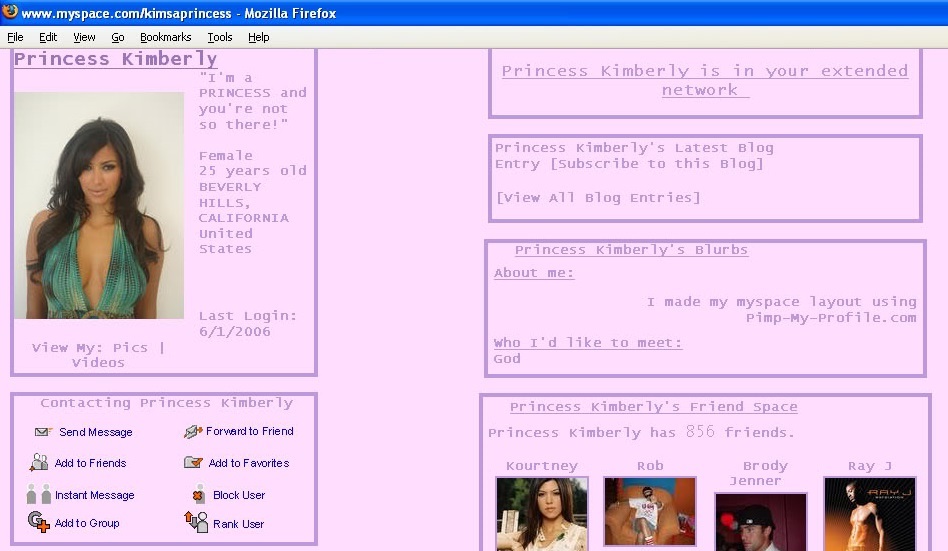Click the Add to Favorites link
The image size is (948, 551).
(248, 463)
